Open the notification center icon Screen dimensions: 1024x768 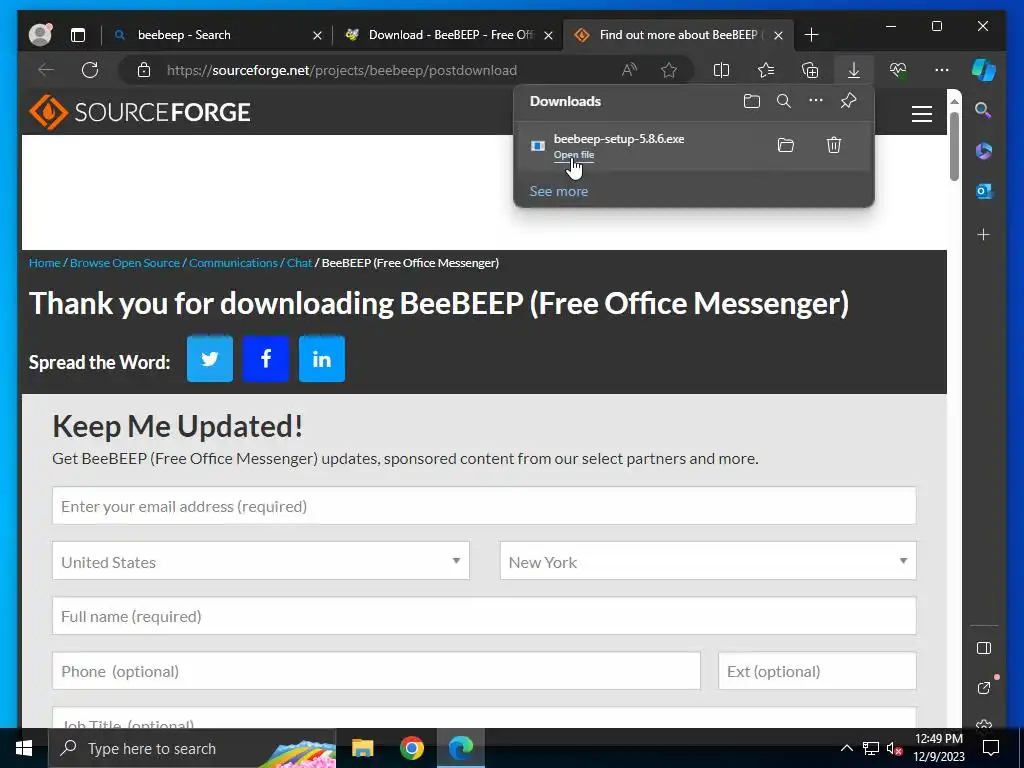click(x=991, y=748)
